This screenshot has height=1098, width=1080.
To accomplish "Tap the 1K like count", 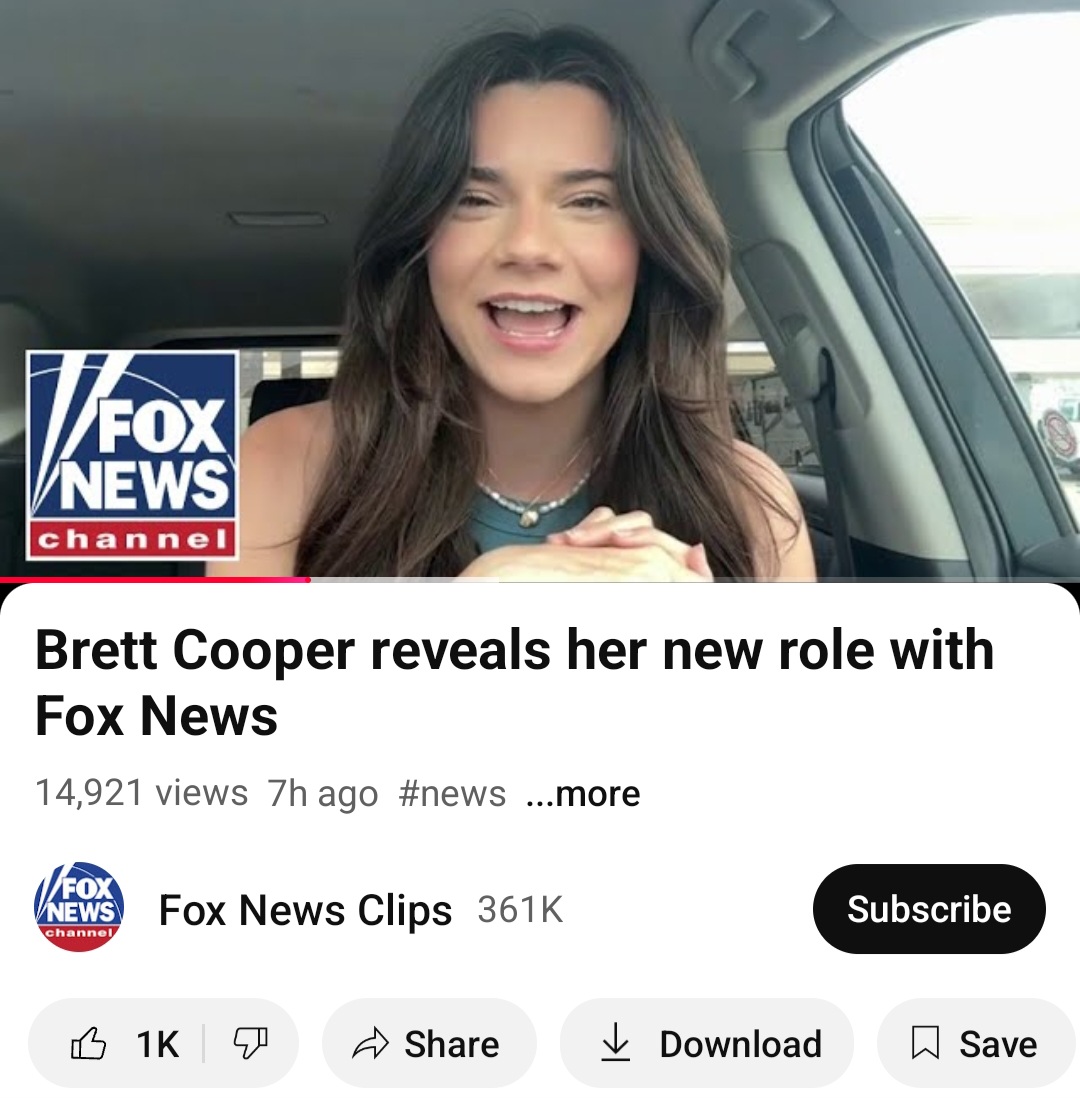I will coord(158,1044).
